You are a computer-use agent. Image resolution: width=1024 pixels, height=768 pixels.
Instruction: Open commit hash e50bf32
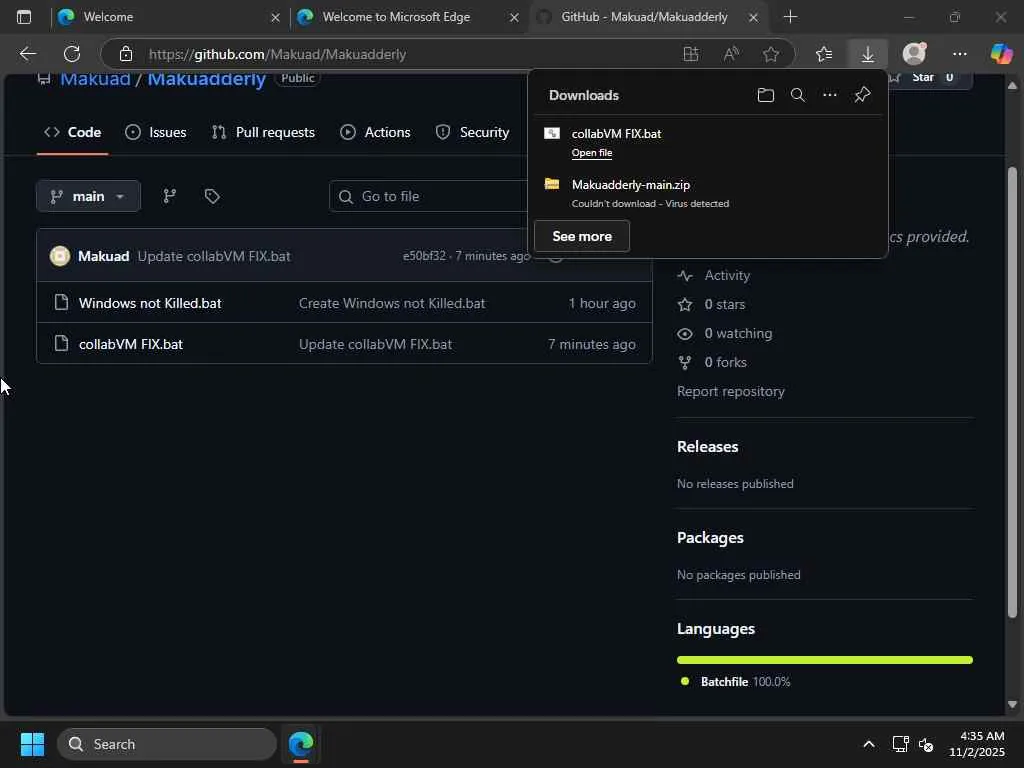click(424, 256)
